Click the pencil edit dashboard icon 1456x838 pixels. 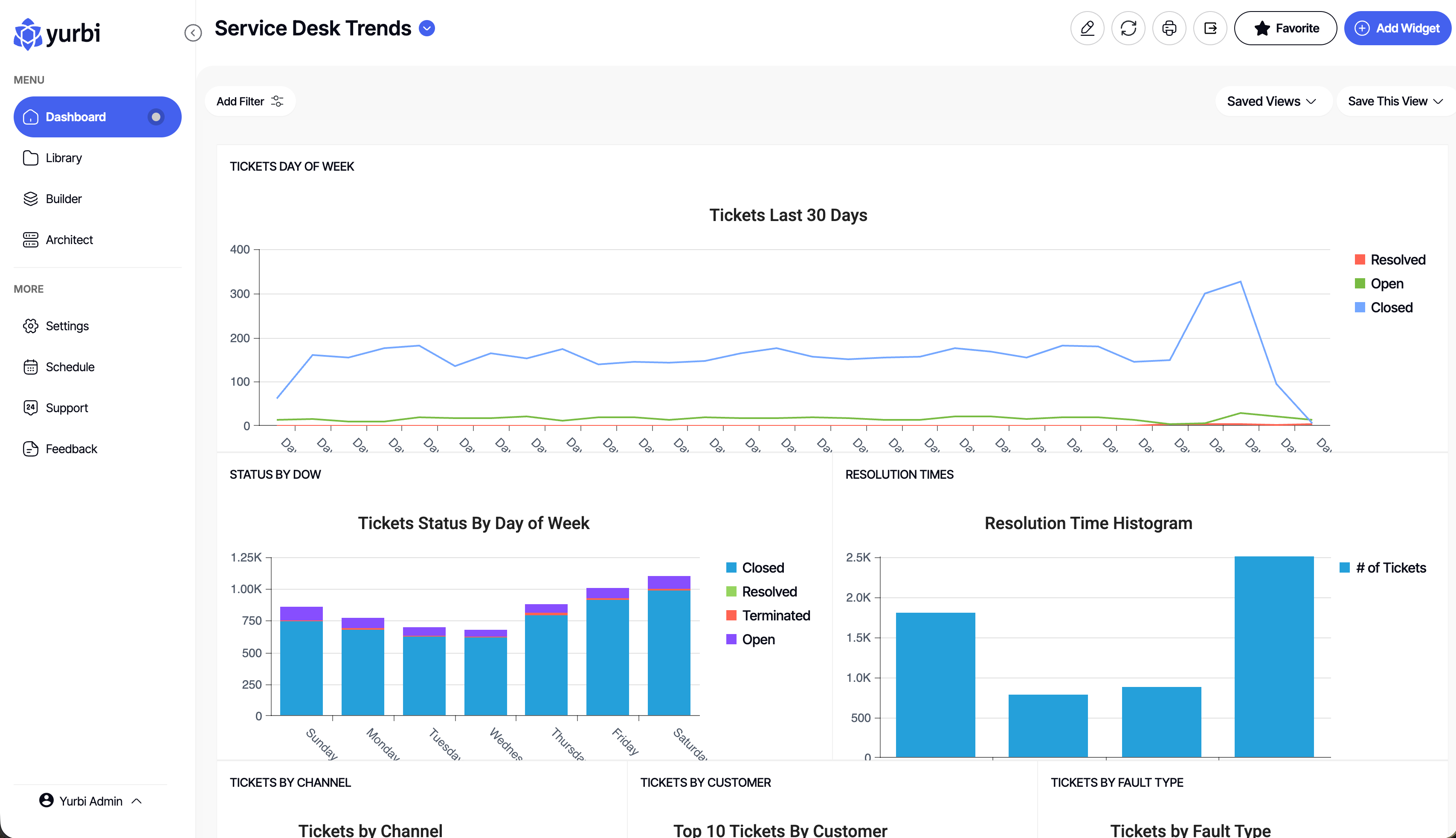pos(1087,28)
